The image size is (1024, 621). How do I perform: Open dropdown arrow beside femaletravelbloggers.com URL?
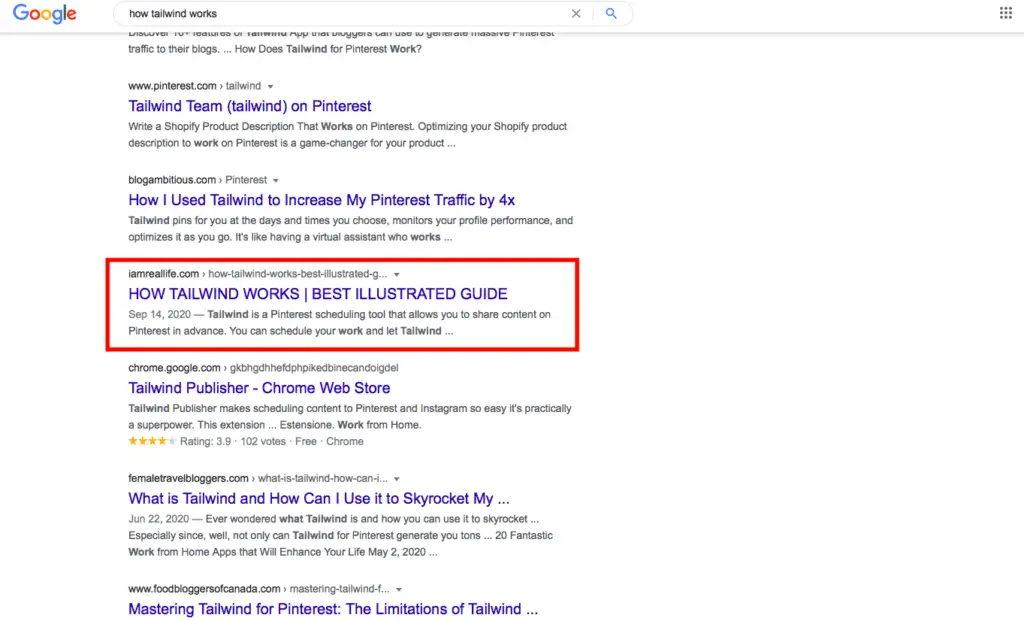click(x=396, y=479)
